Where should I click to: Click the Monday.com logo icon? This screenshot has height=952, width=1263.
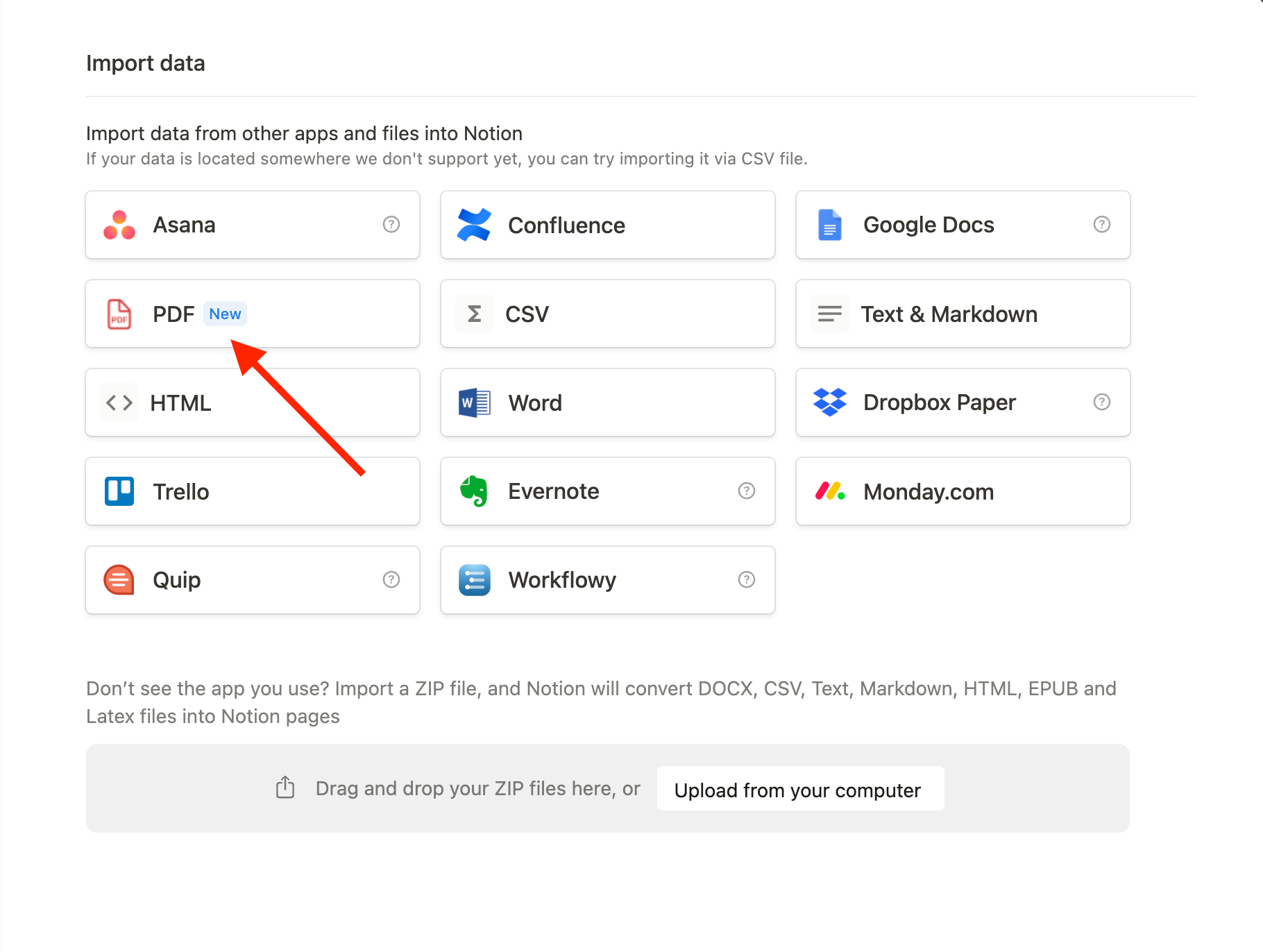point(829,491)
